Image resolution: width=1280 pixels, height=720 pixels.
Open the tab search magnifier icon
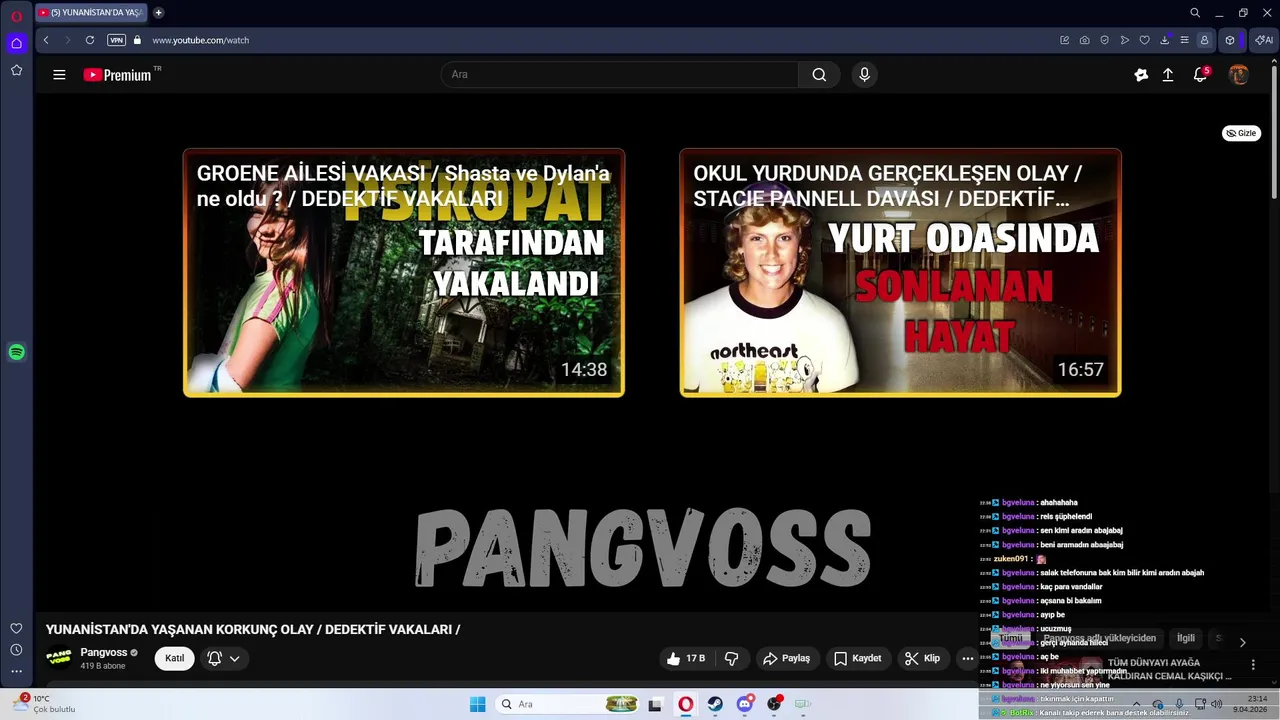tap(1195, 13)
